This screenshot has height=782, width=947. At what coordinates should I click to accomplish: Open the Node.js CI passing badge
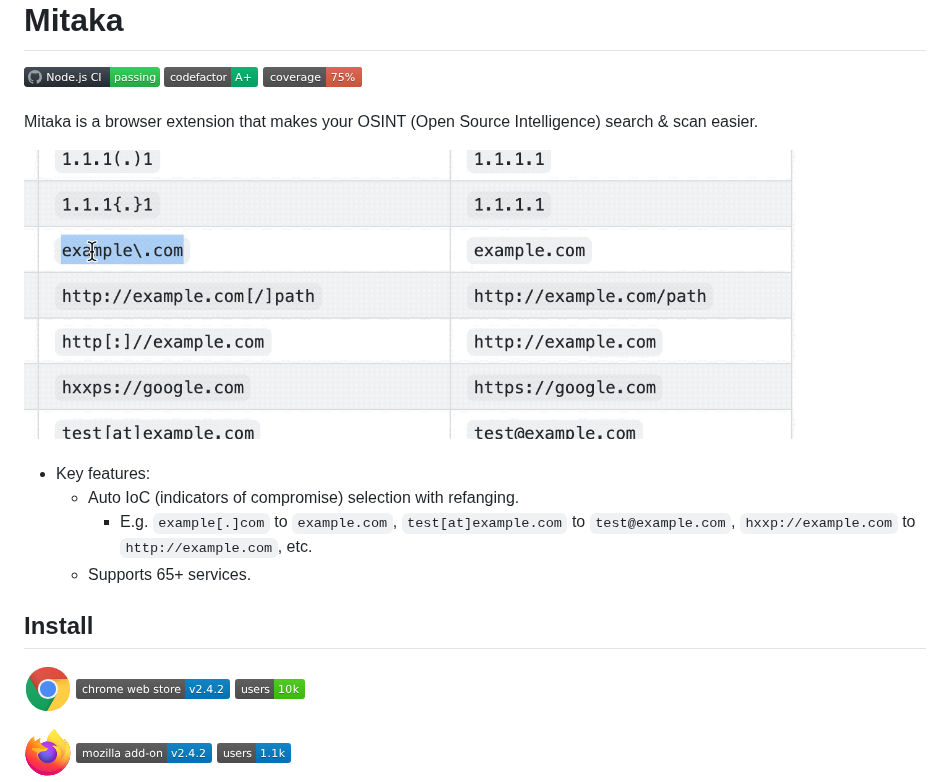(x=92, y=77)
